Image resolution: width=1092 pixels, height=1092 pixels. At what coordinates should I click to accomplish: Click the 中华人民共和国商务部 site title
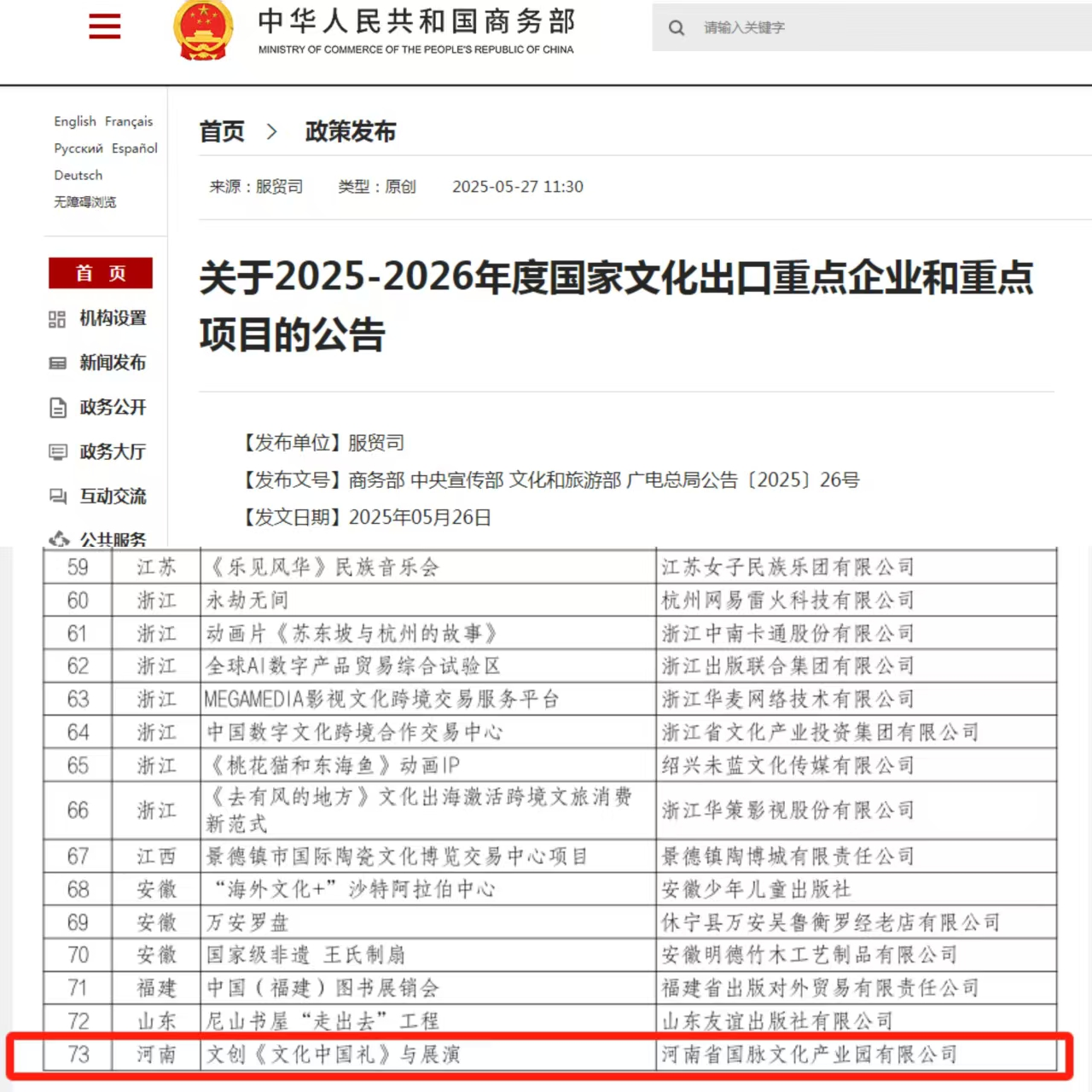(x=417, y=21)
